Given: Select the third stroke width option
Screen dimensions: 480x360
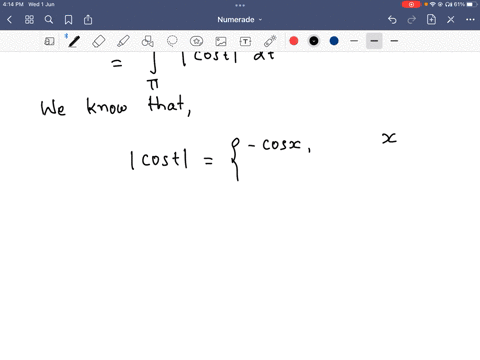Looking at the screenshot, I should (394, 41).
